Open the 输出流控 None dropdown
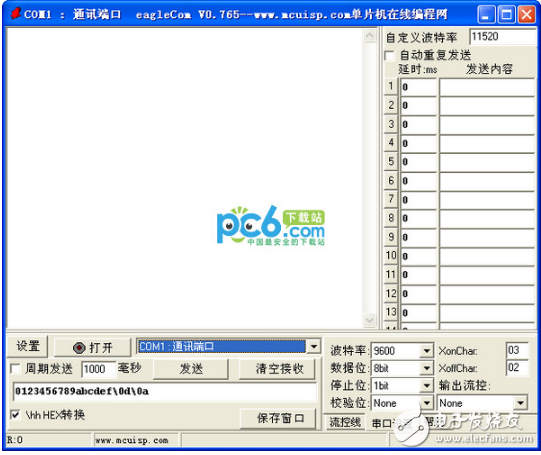 520,403
